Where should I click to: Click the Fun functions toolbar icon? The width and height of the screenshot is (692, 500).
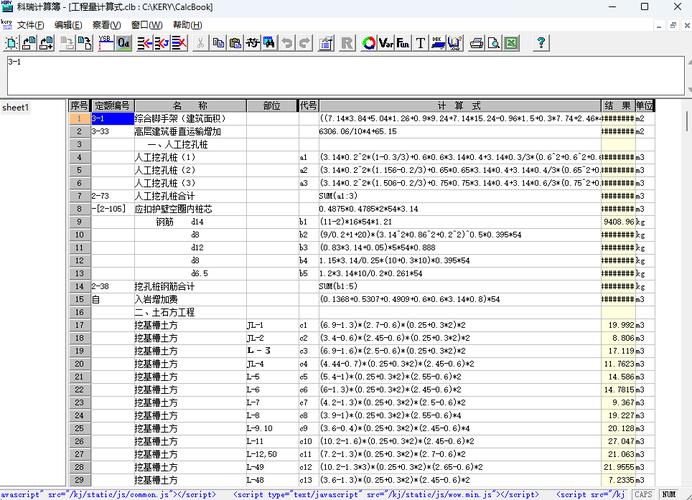[403, 43]
